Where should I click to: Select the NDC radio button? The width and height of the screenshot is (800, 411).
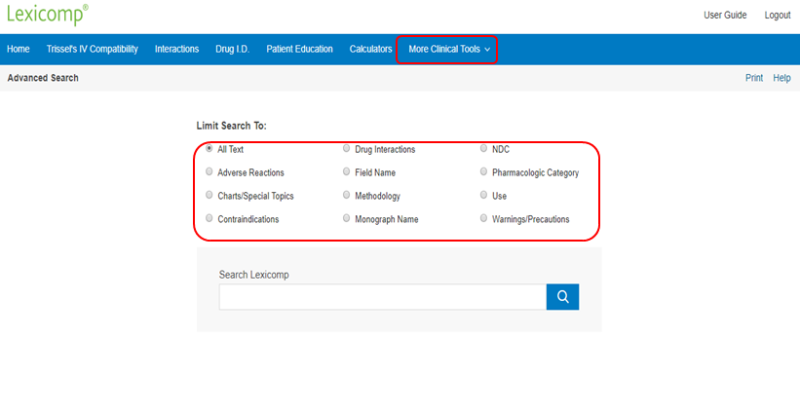484,149
